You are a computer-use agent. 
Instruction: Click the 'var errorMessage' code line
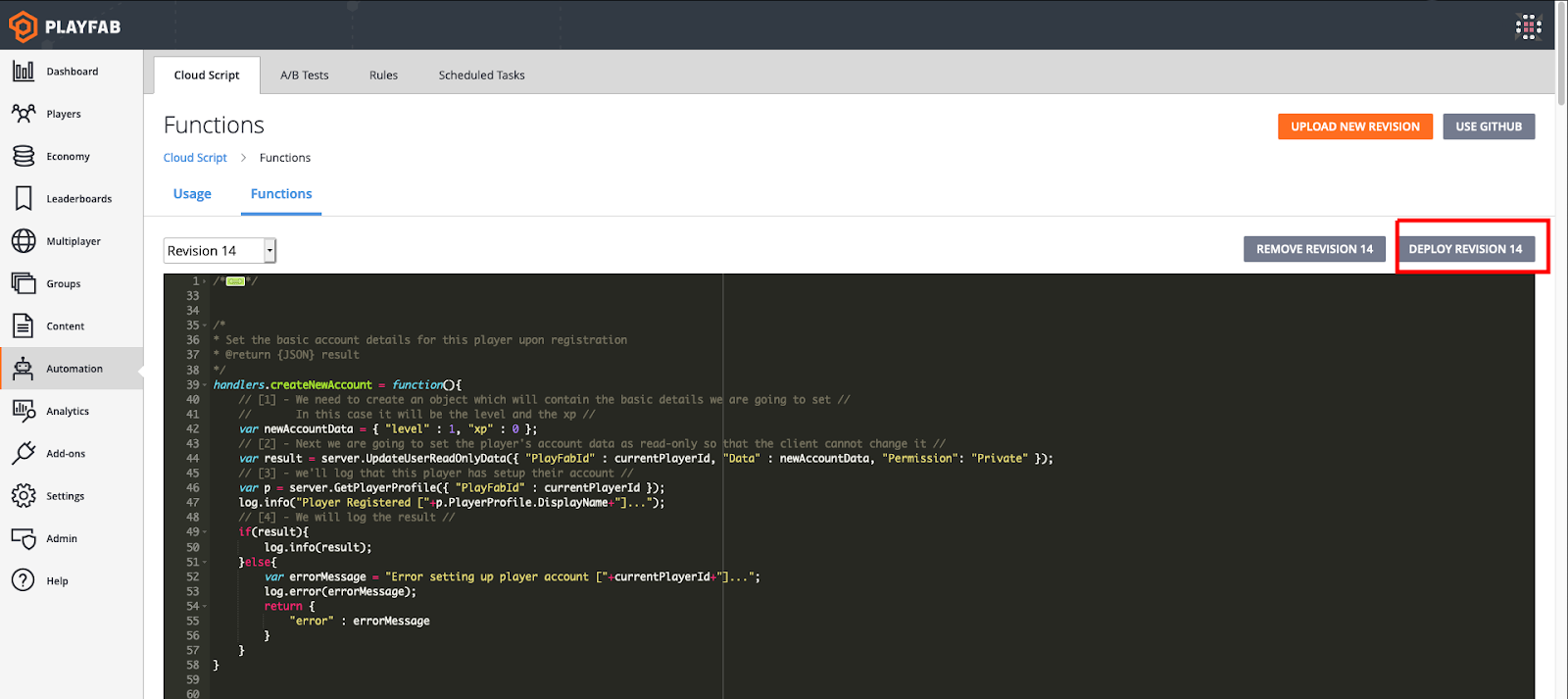[x=513, y=577]
